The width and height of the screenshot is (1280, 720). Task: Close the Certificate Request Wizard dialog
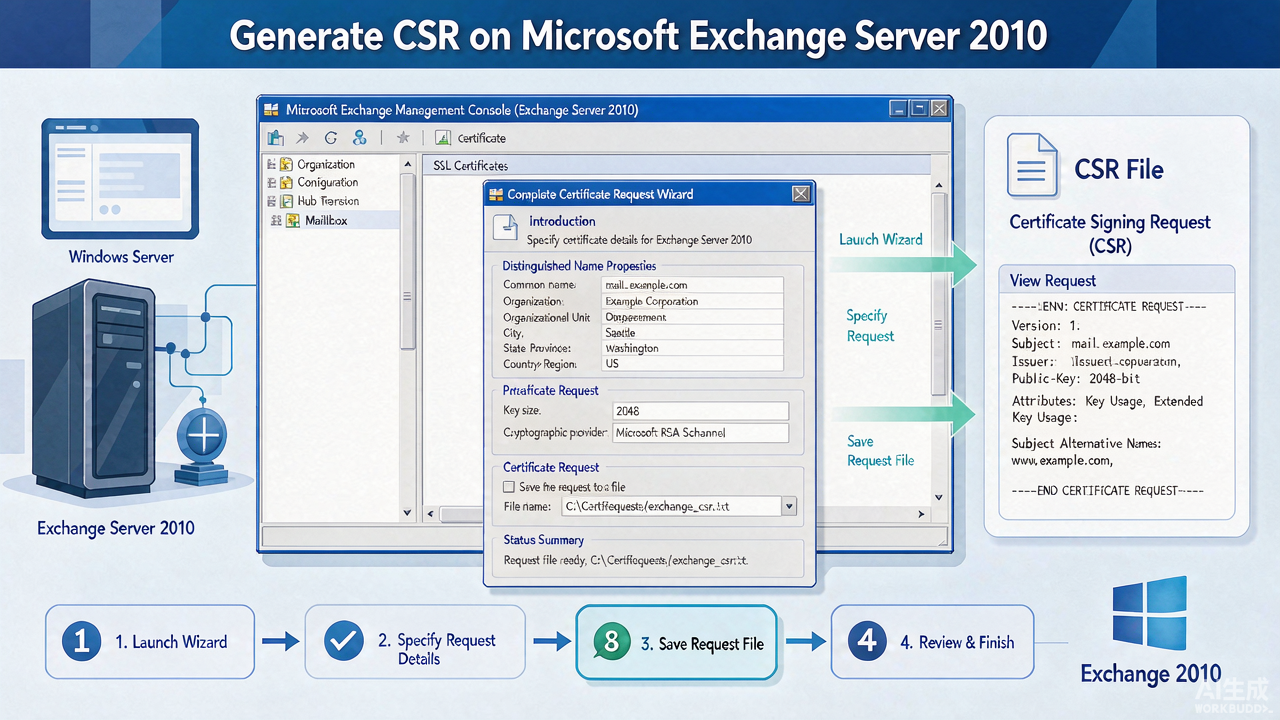tap(800, 194)
